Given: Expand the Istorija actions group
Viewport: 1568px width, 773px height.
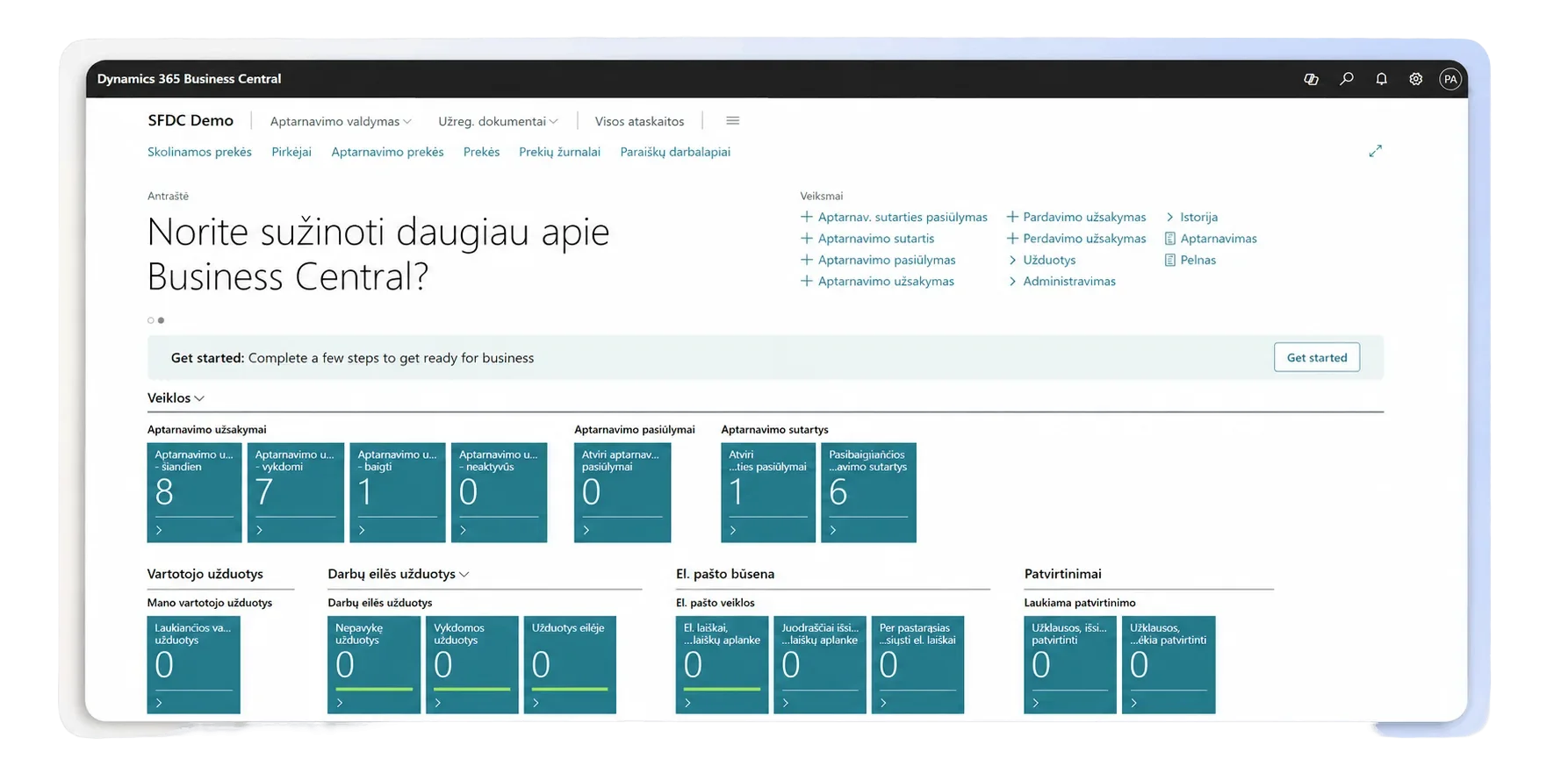Looking at the screenshot, I should pos(1191,217).
